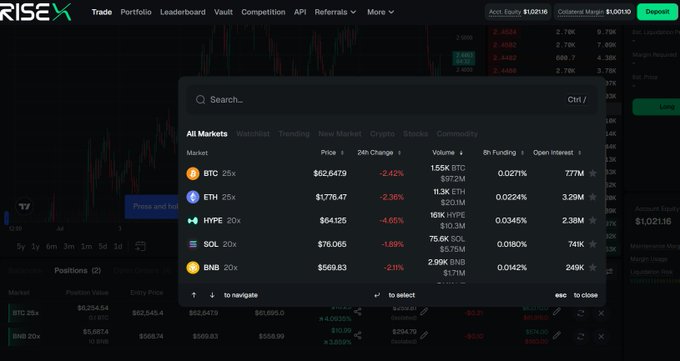Sort markets by 8h Funding column
The image size is (680, 361).
503,153
